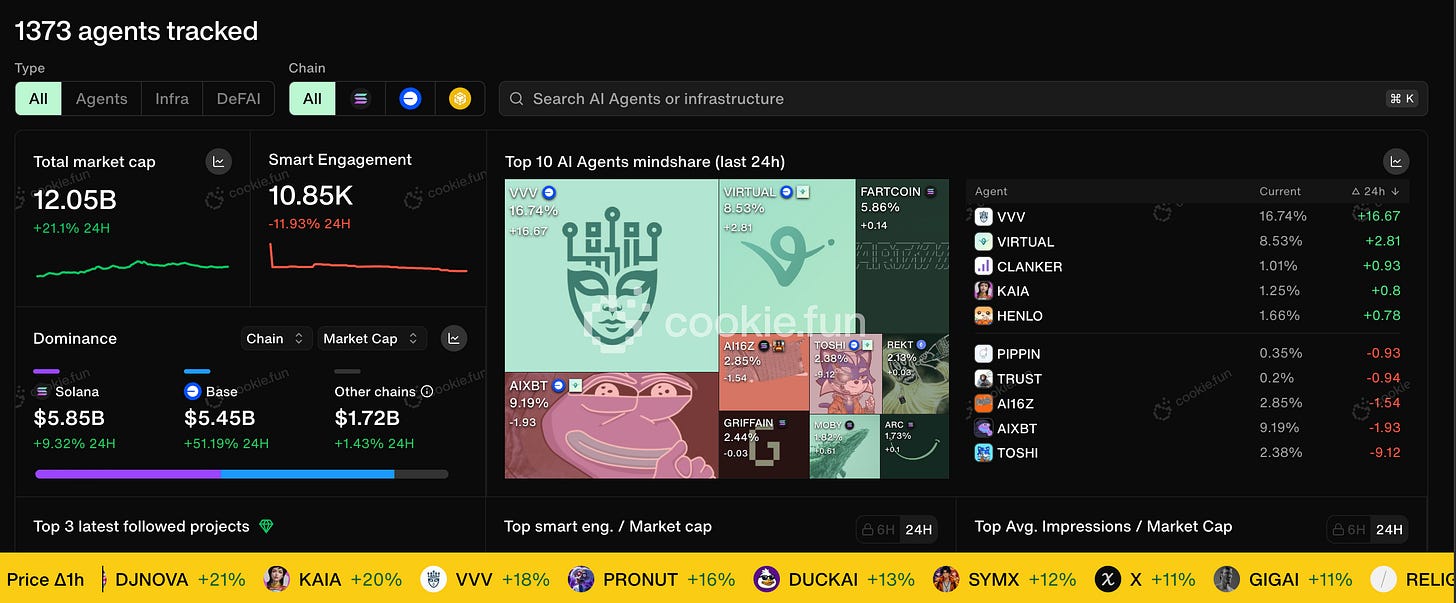Click the 12.05B total market cap value
This screenshot has height=603, width=1456.
tap(75, 200)
